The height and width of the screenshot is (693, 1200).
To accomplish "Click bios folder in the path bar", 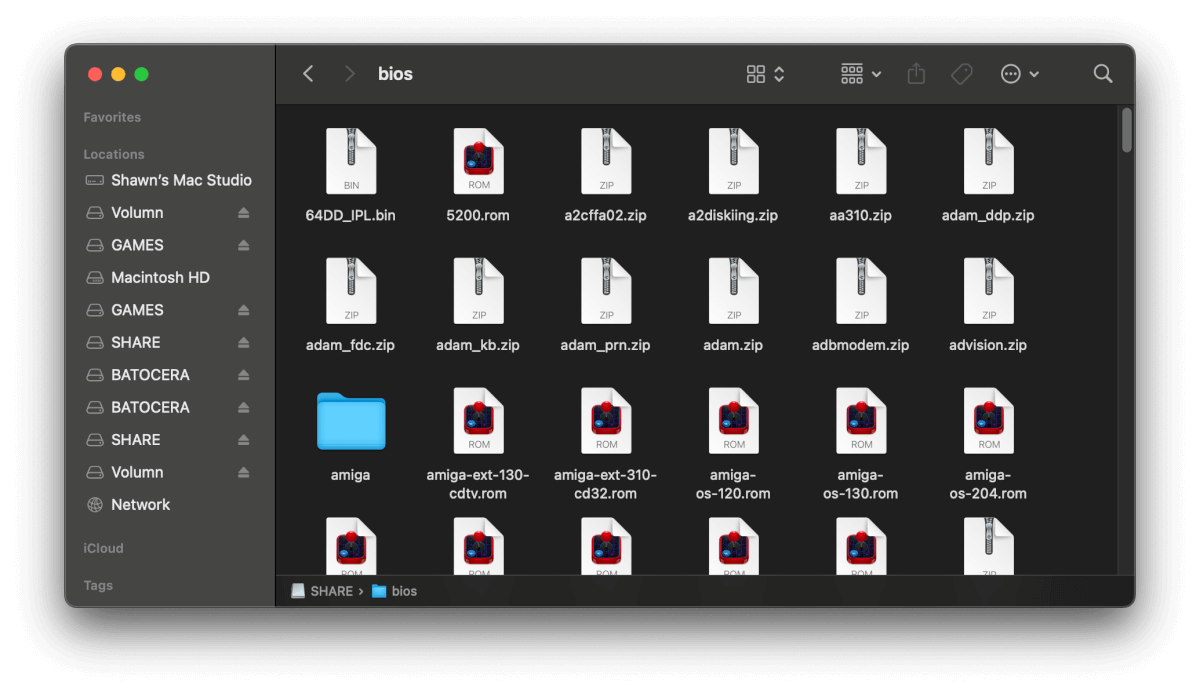I will pyautogui.click(x=403, y=591).
